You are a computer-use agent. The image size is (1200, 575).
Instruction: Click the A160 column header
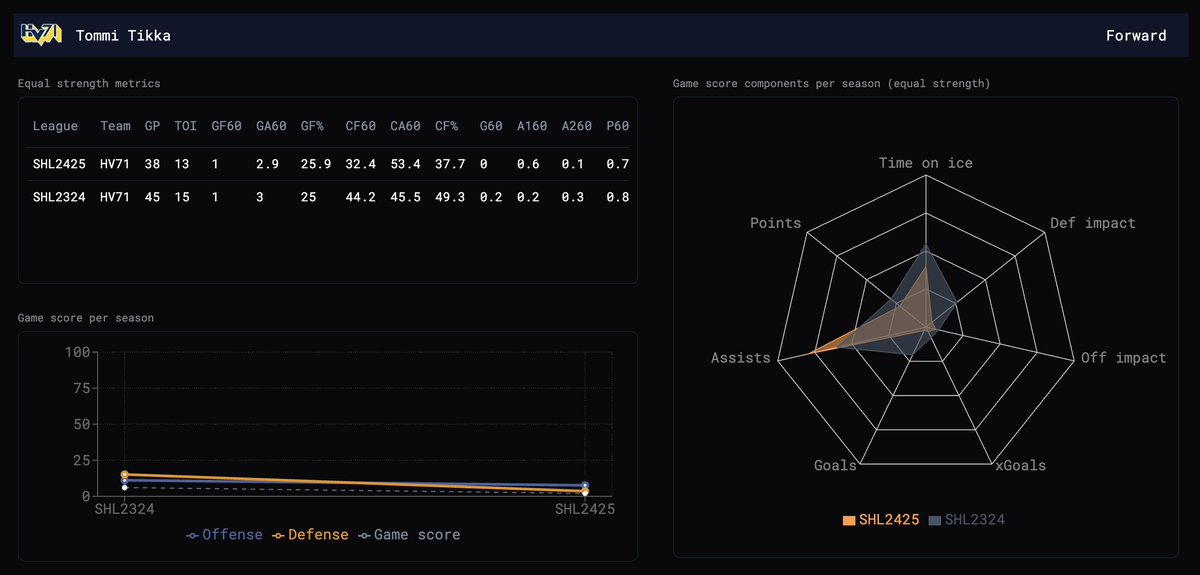coord(533,126)
